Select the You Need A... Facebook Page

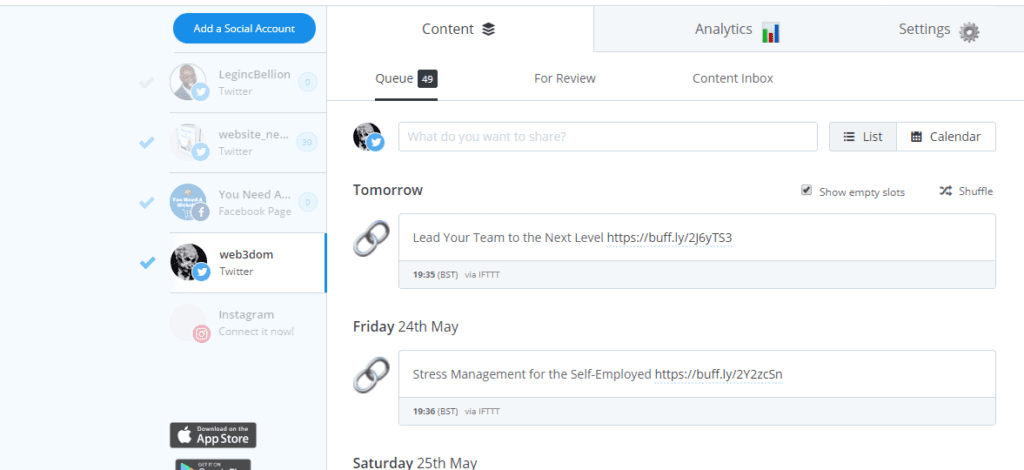point(248,202)
